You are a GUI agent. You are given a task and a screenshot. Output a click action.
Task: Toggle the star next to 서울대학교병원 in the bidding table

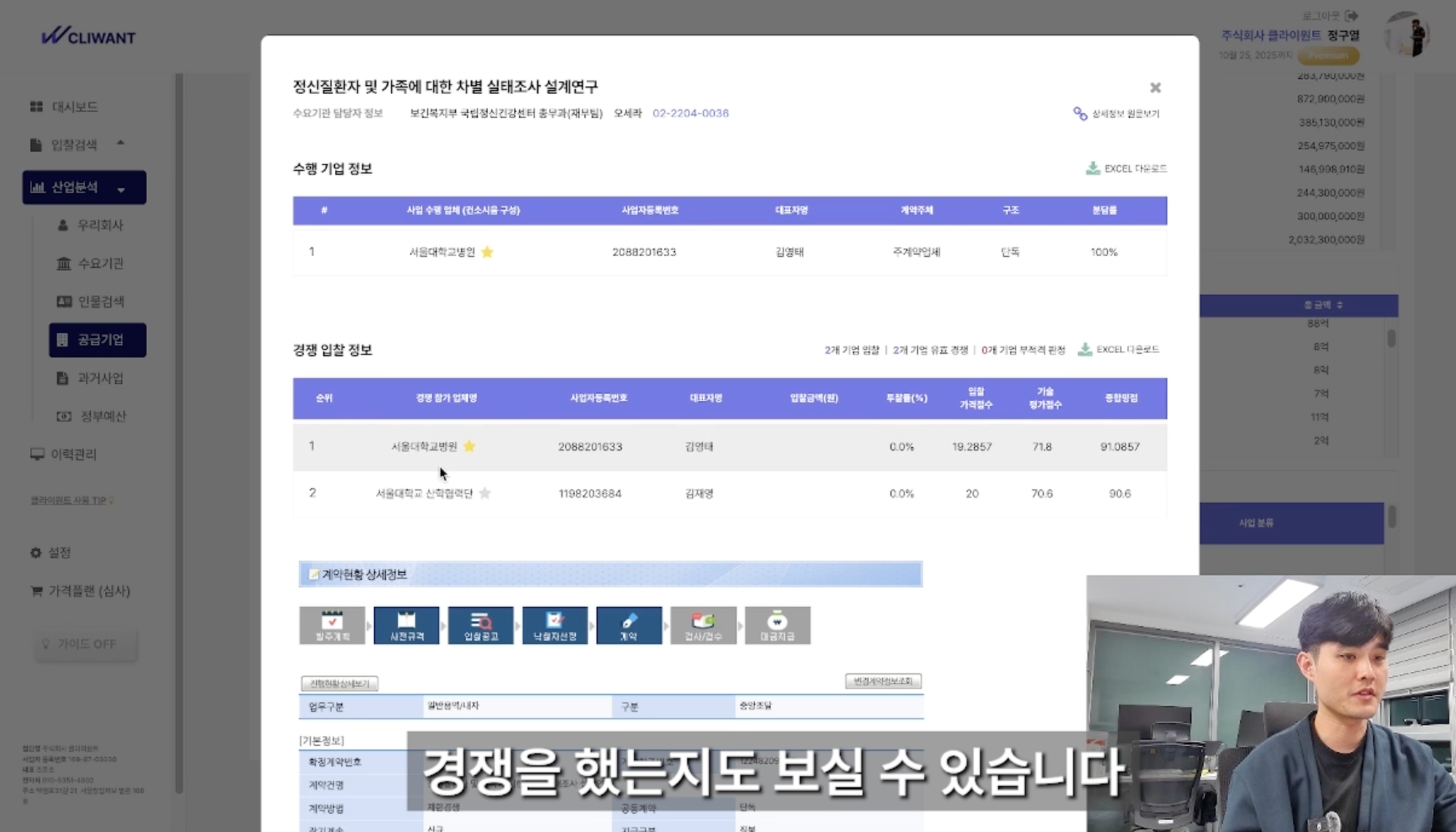click(470, 446)
